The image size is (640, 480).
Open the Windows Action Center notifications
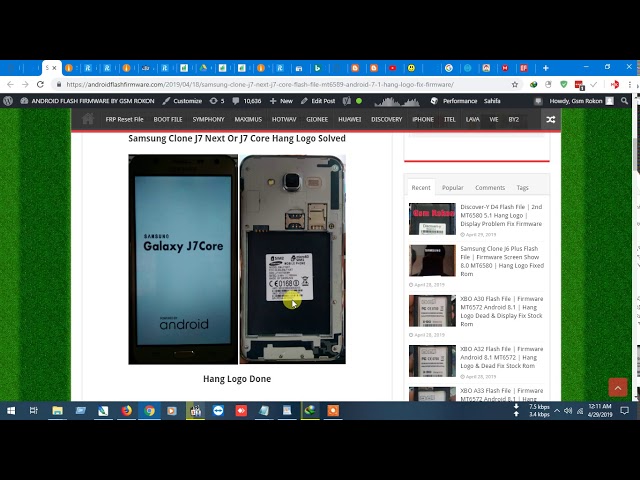[x=624, y=411]
